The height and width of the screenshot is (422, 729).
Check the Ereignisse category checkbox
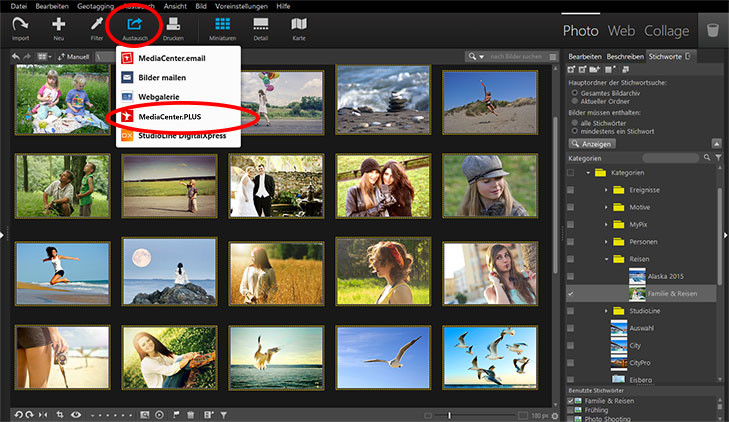[x=571, y=190]
